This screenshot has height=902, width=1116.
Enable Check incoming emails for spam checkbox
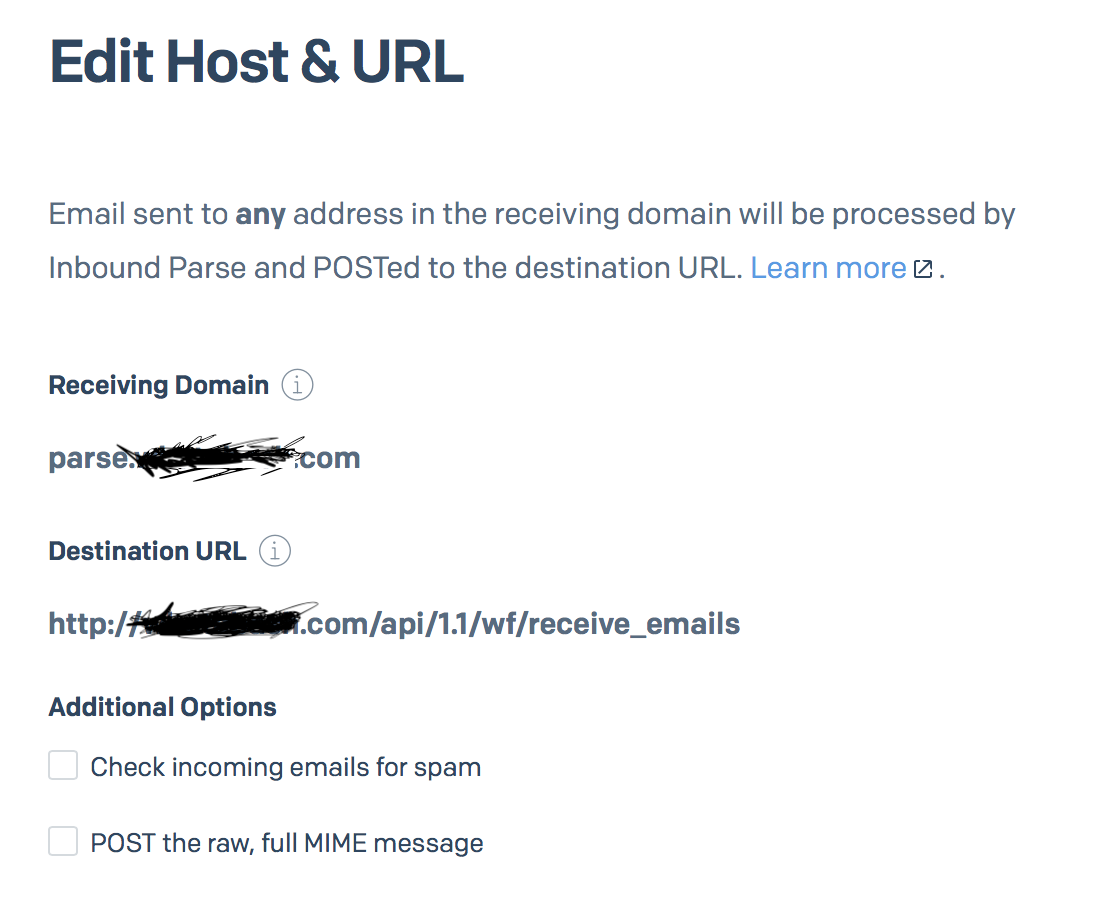tap(63, 767)
